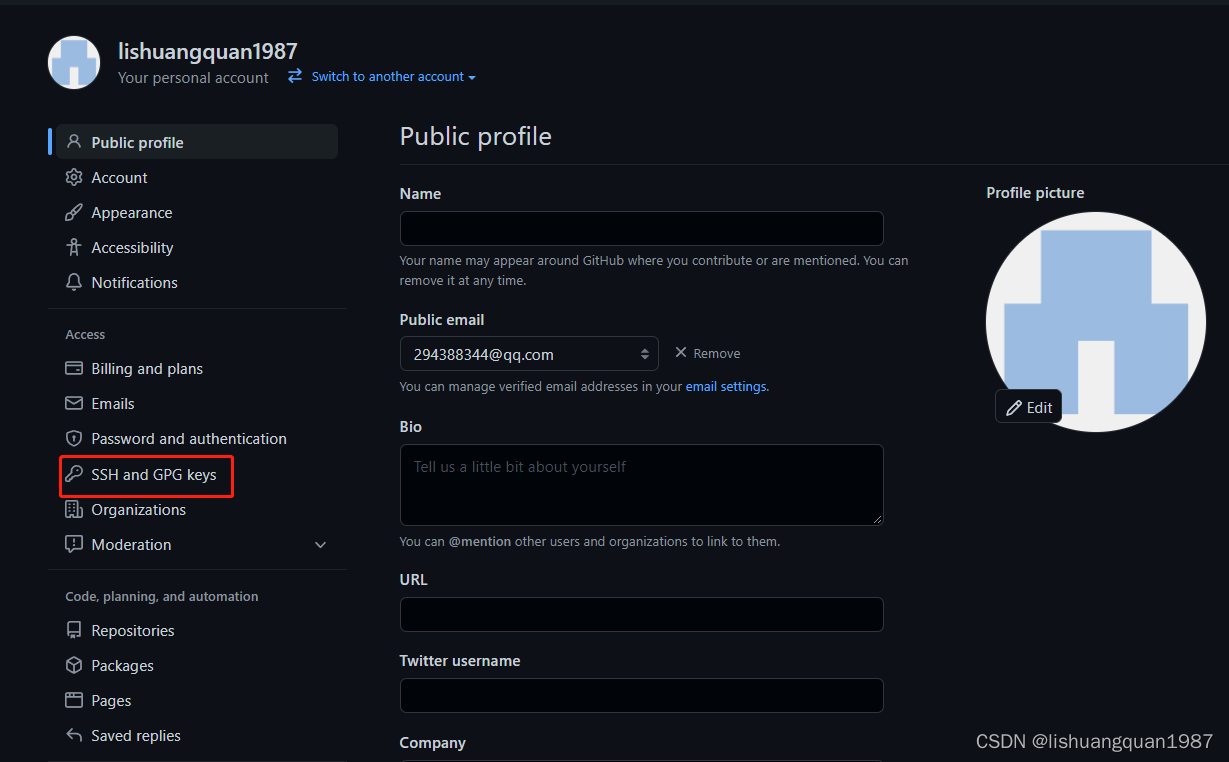The width and height of the screenshot is (1229, 762).
Task: Open the Public email dropdown
Action: pos(529,354)
